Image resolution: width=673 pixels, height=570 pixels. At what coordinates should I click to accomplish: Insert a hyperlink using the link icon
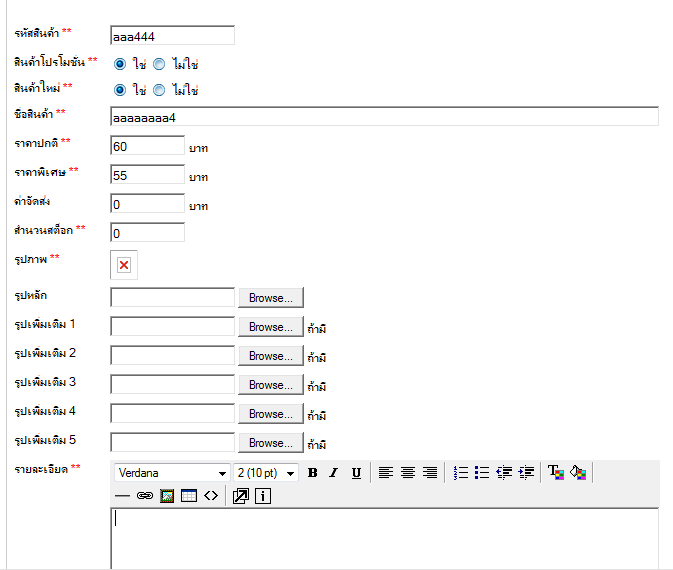[x=144, y=496]
